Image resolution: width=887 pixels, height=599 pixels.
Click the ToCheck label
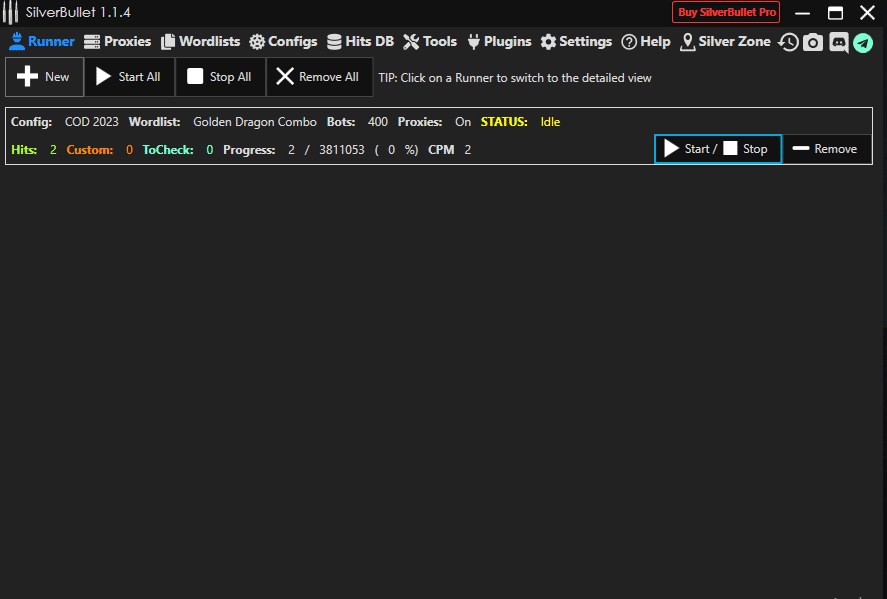[168, 149]
